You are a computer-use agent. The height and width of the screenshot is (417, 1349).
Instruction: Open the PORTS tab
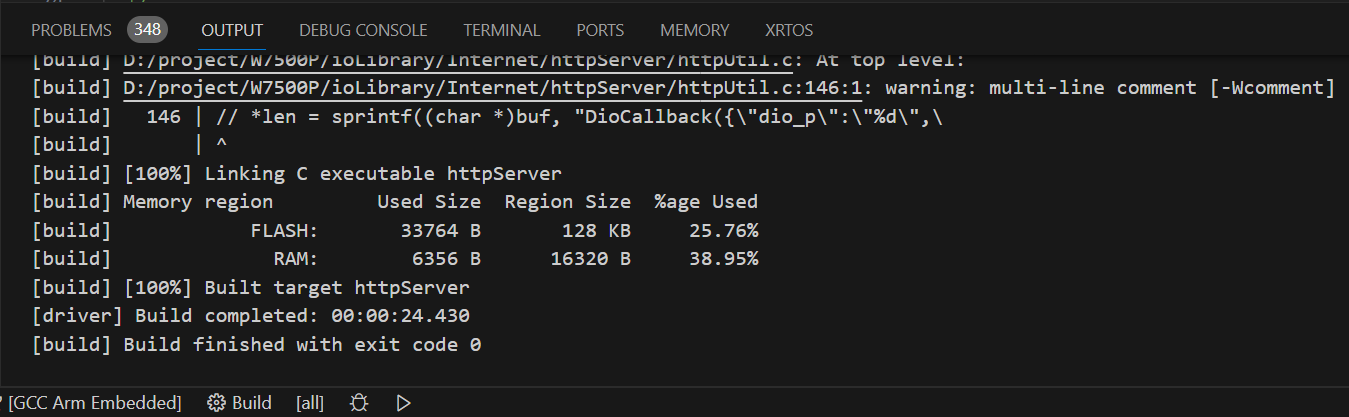[x=600, y=30]
